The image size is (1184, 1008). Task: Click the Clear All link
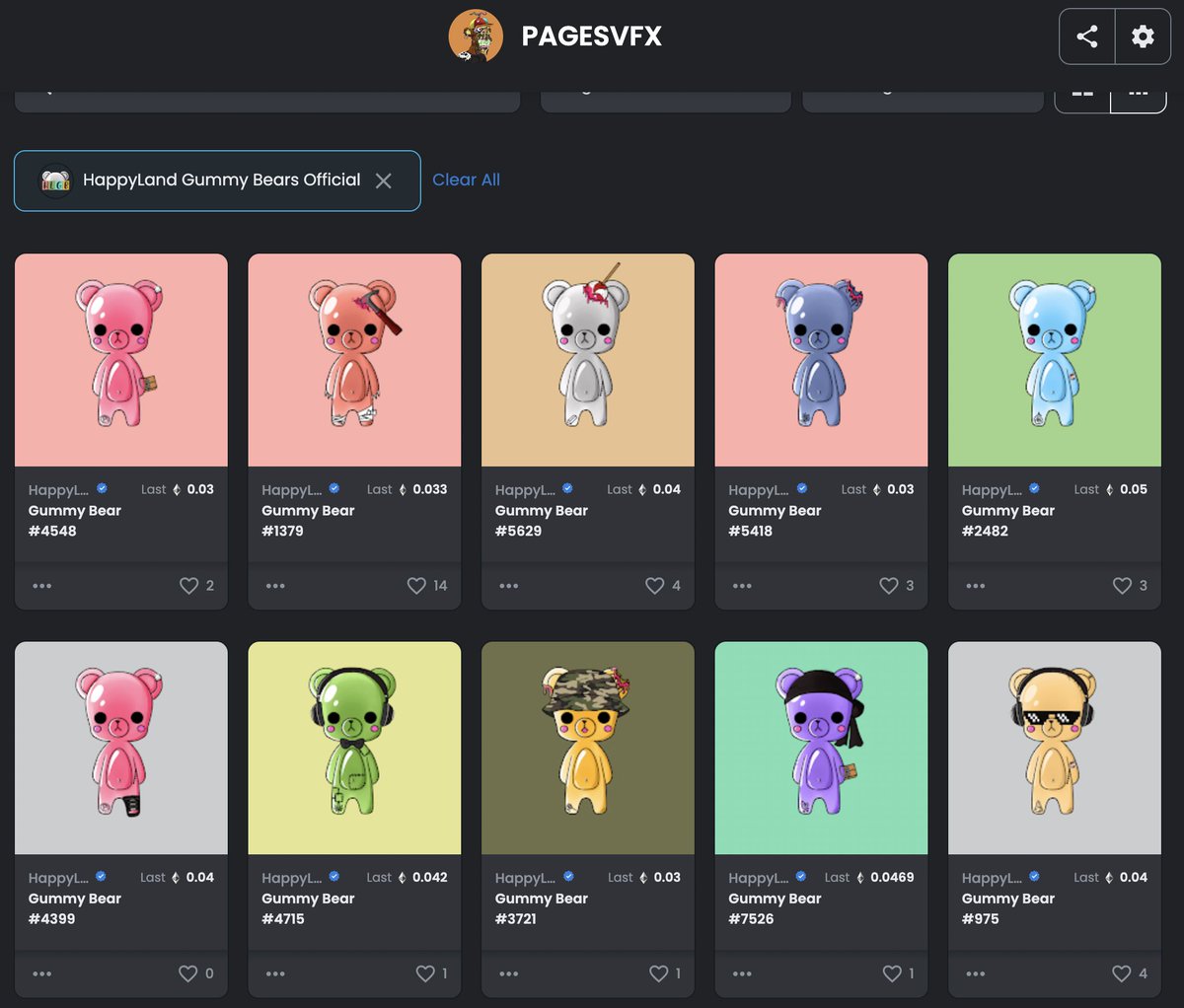tap(466, 180)
